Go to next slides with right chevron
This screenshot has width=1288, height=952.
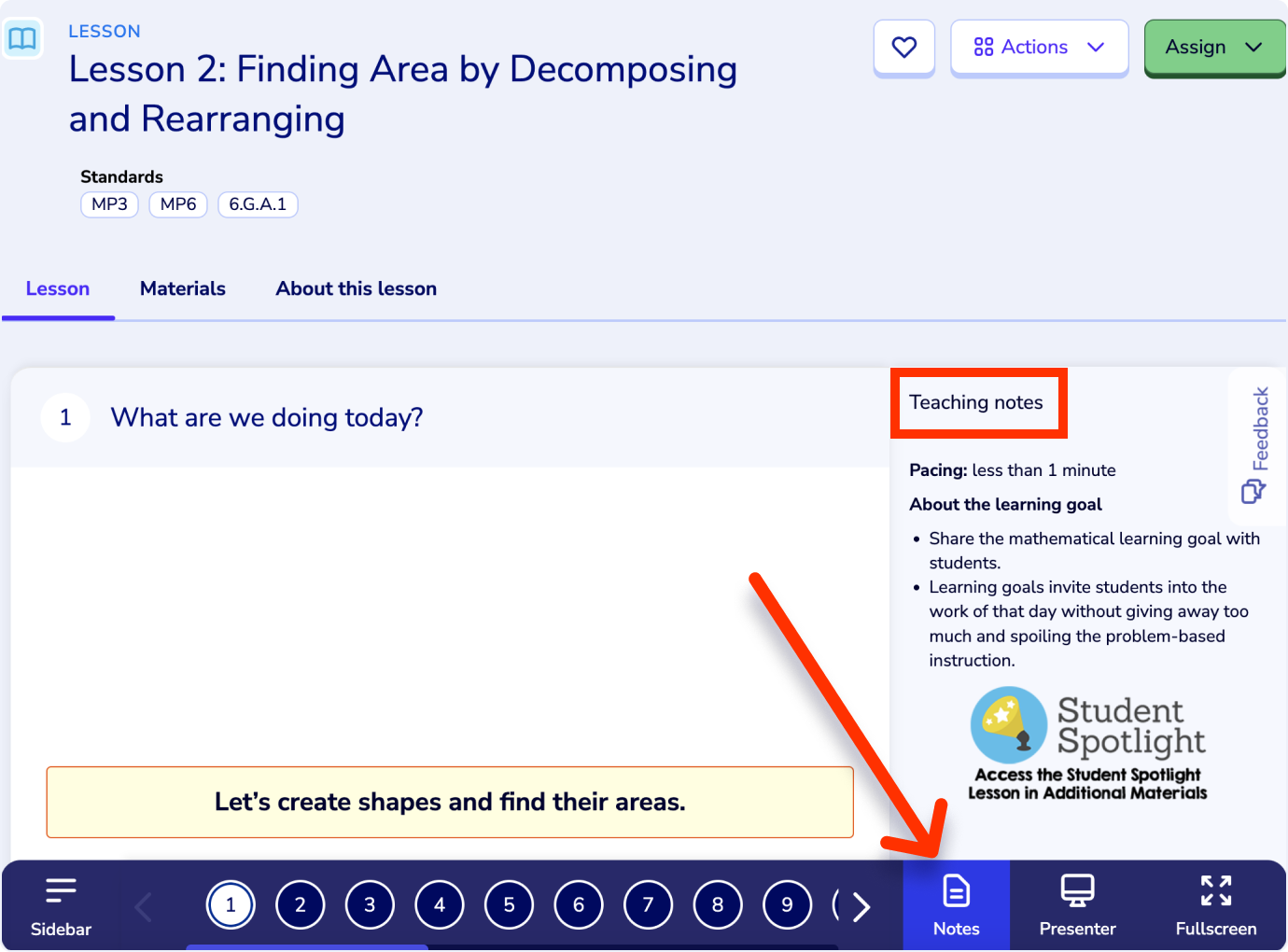(x=861, y=906)
